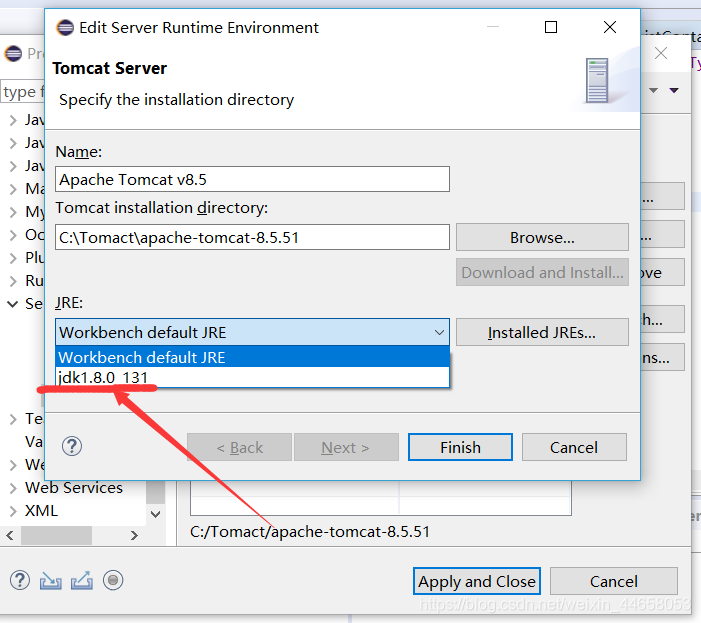Expand the XML tree node

(x=13, y=511)
